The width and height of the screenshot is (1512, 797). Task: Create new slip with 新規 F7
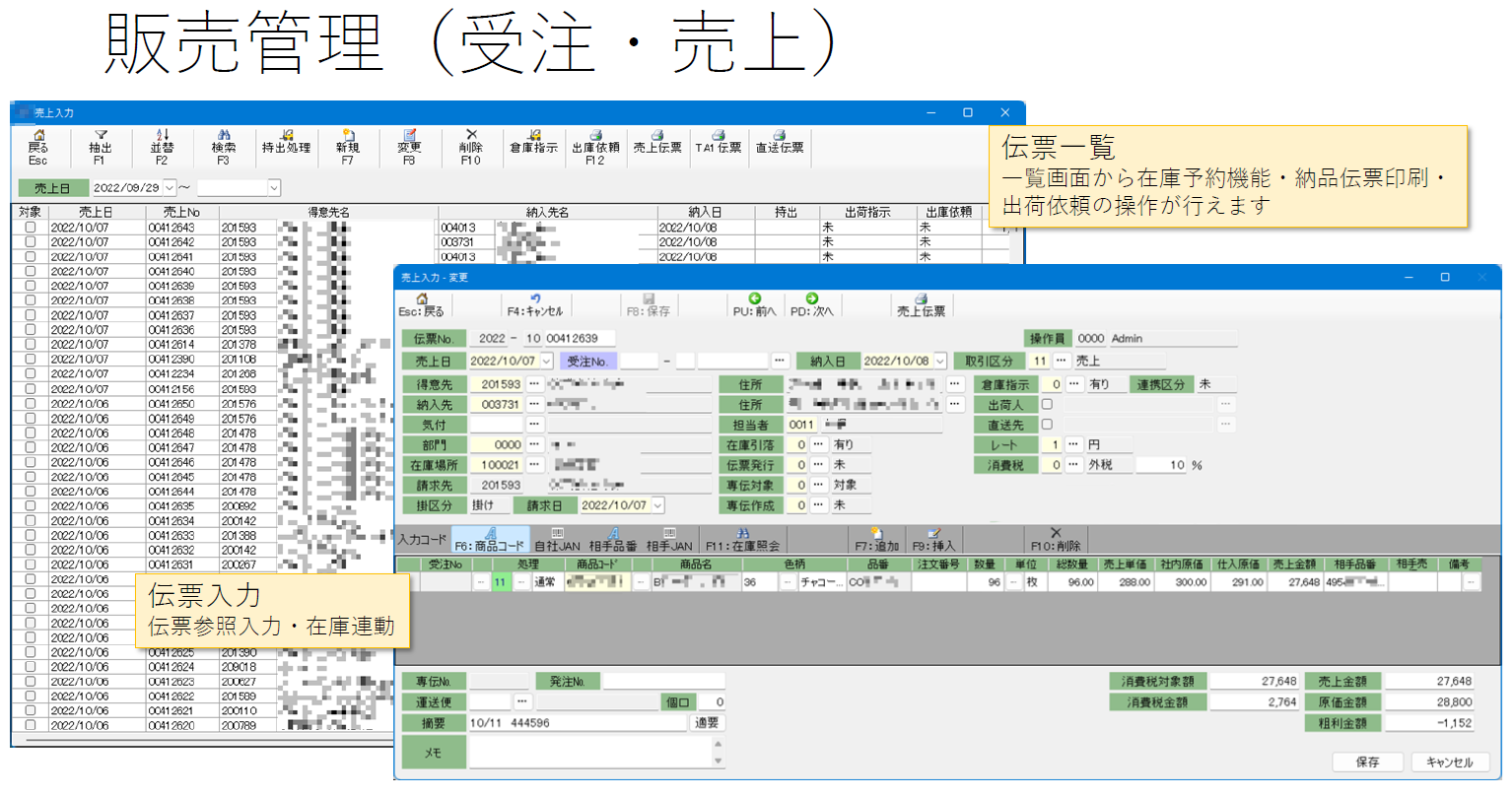click(347, 146)
